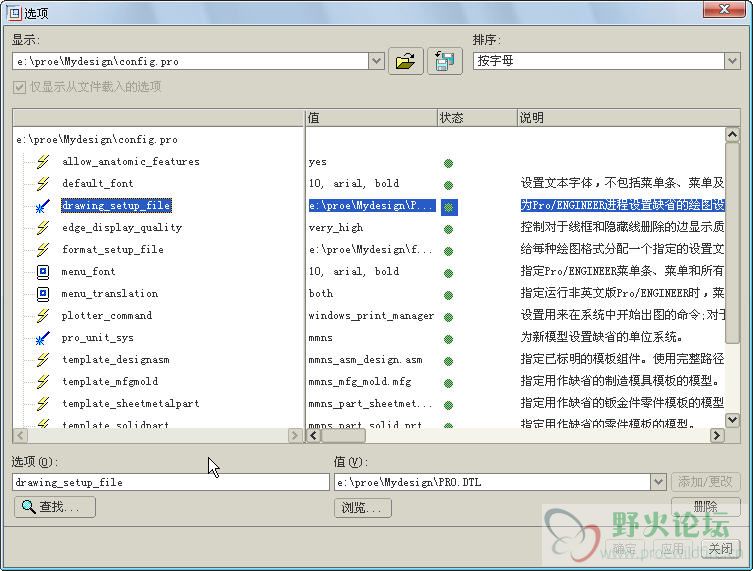Click the screen icon beside menu_translation

tap(43, 293)
